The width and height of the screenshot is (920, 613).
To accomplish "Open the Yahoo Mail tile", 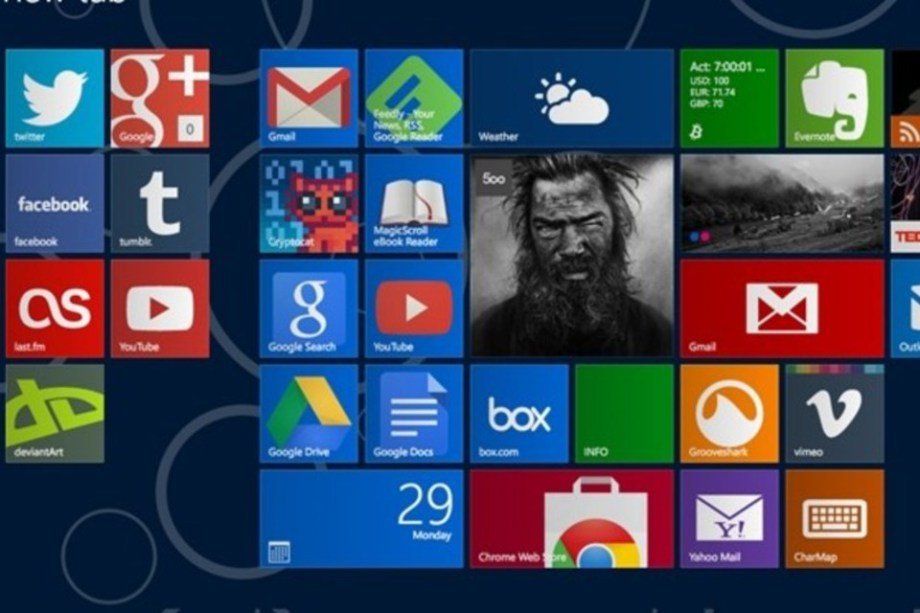I will click(729, 519).
